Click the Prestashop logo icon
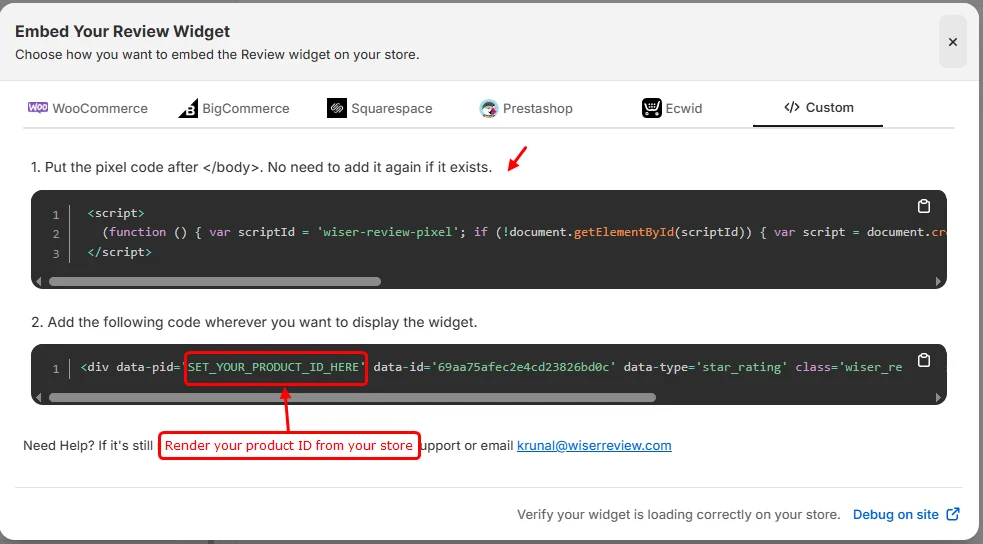983x544 pixels. click(x=488, y=108)
